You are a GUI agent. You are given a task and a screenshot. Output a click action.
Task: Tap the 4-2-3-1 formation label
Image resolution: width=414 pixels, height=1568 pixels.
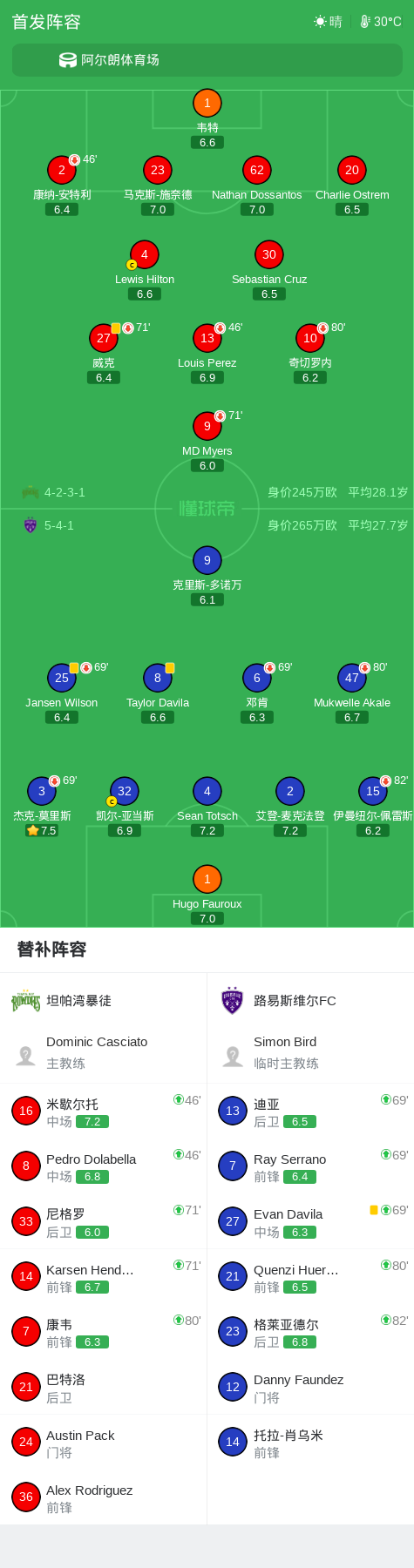64,492
